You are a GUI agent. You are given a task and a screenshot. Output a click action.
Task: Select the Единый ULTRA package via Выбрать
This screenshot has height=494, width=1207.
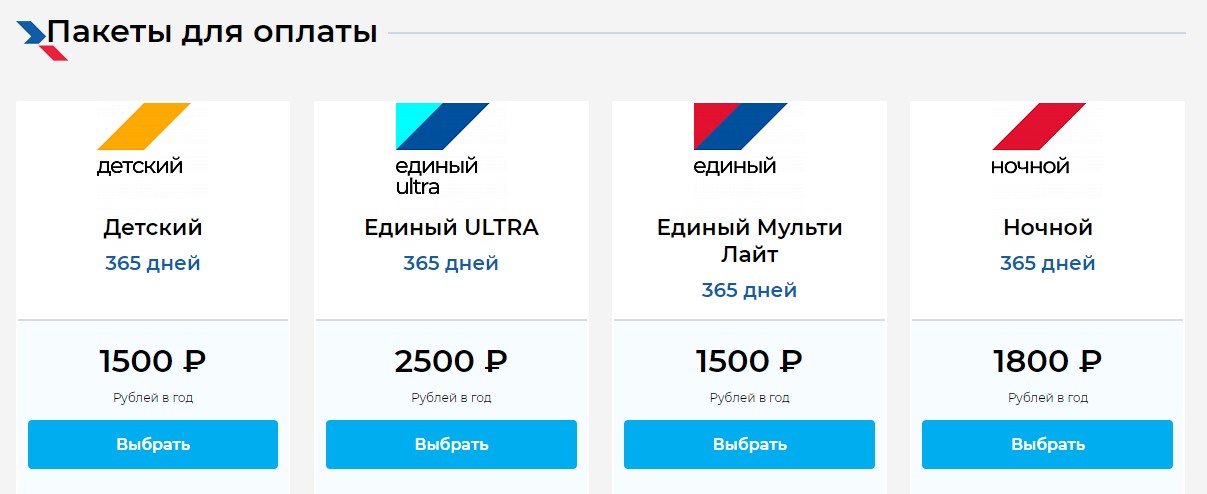[x=451, y=444]
